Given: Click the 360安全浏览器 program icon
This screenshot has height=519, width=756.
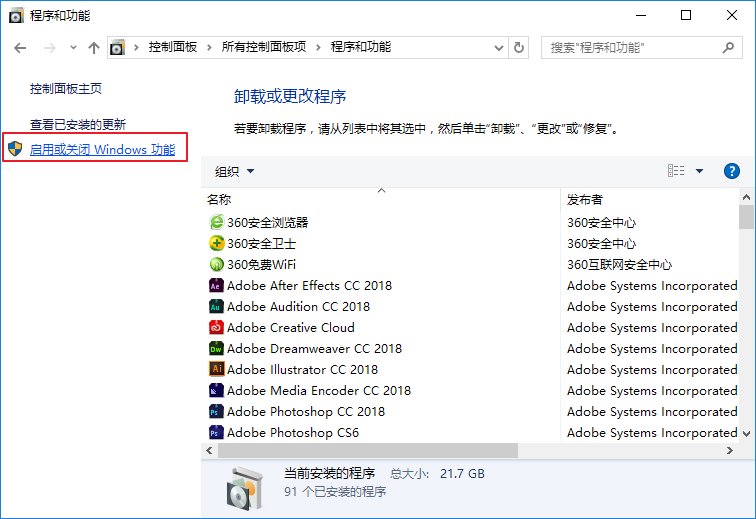Looking at the screenshot, I should pos(216,222).
